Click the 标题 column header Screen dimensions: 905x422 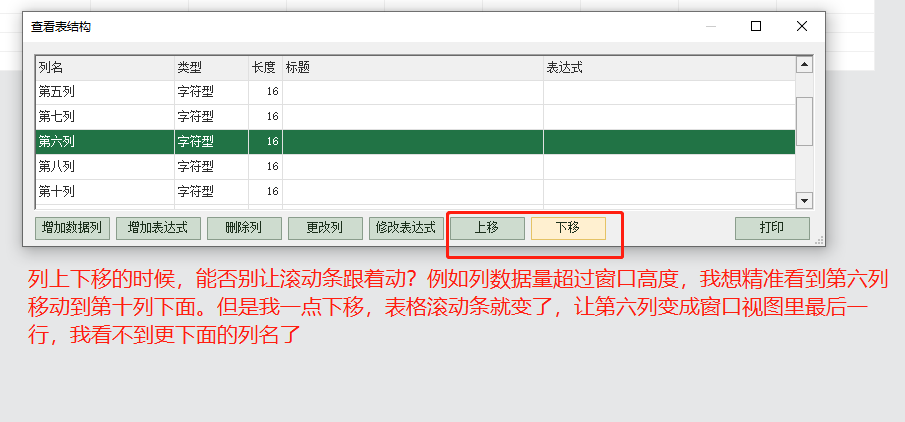point(413,68)
